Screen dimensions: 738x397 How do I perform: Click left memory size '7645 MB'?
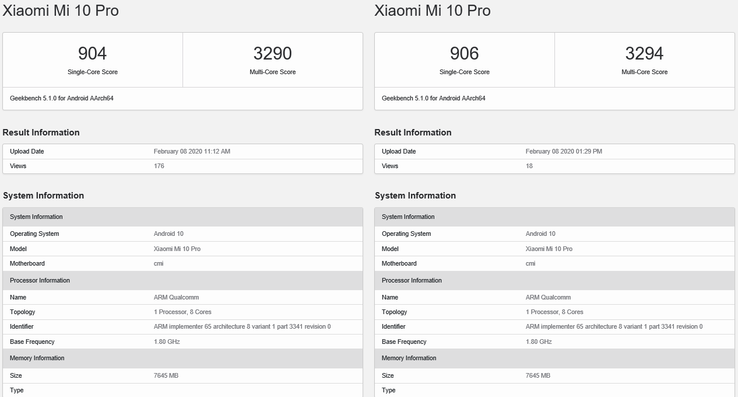coord(166,375)
